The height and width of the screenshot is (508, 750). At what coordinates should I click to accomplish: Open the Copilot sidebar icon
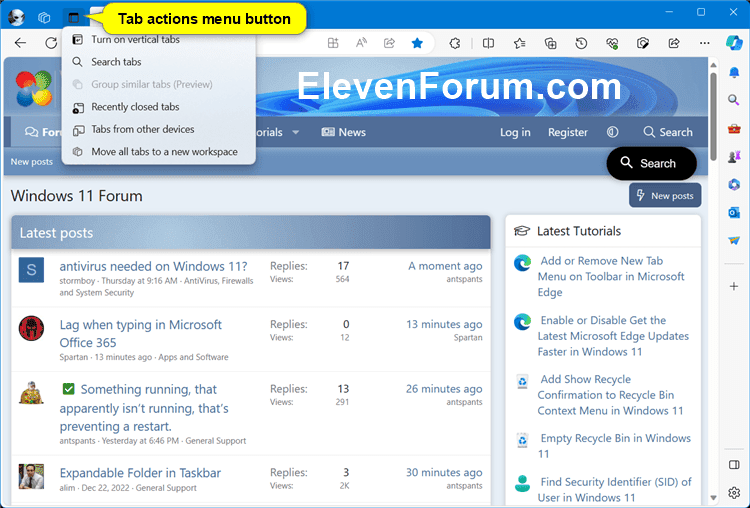[734, 43]
